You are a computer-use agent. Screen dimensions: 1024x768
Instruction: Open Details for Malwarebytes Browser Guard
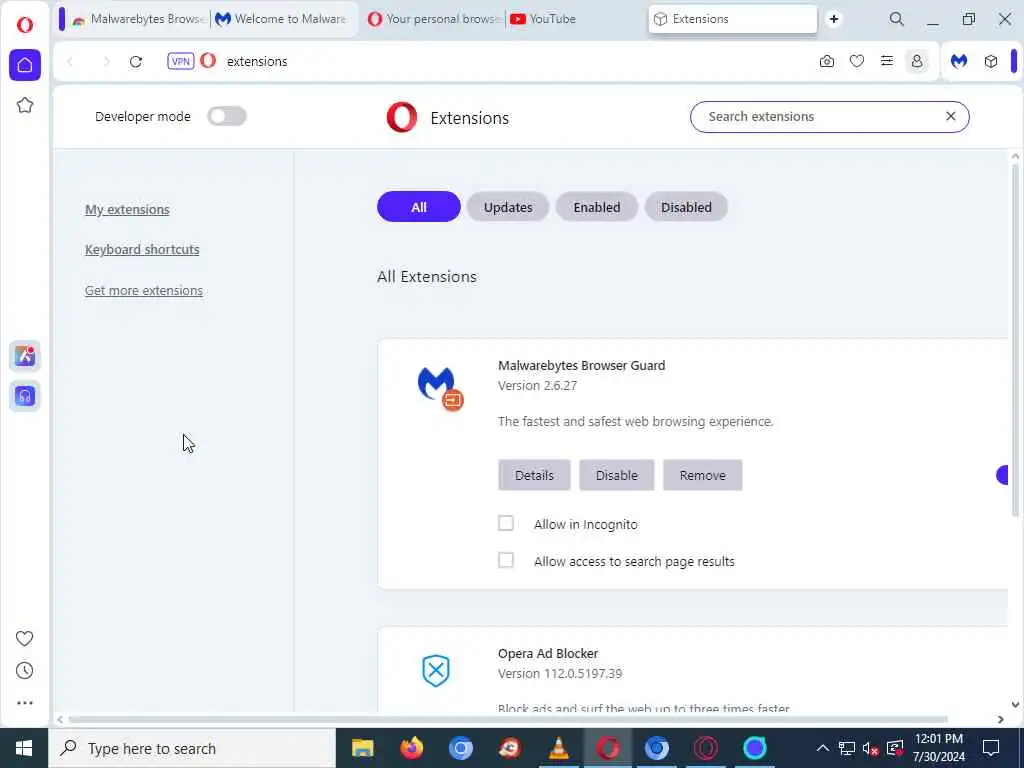pyautogui.click(x=534, y=475)
